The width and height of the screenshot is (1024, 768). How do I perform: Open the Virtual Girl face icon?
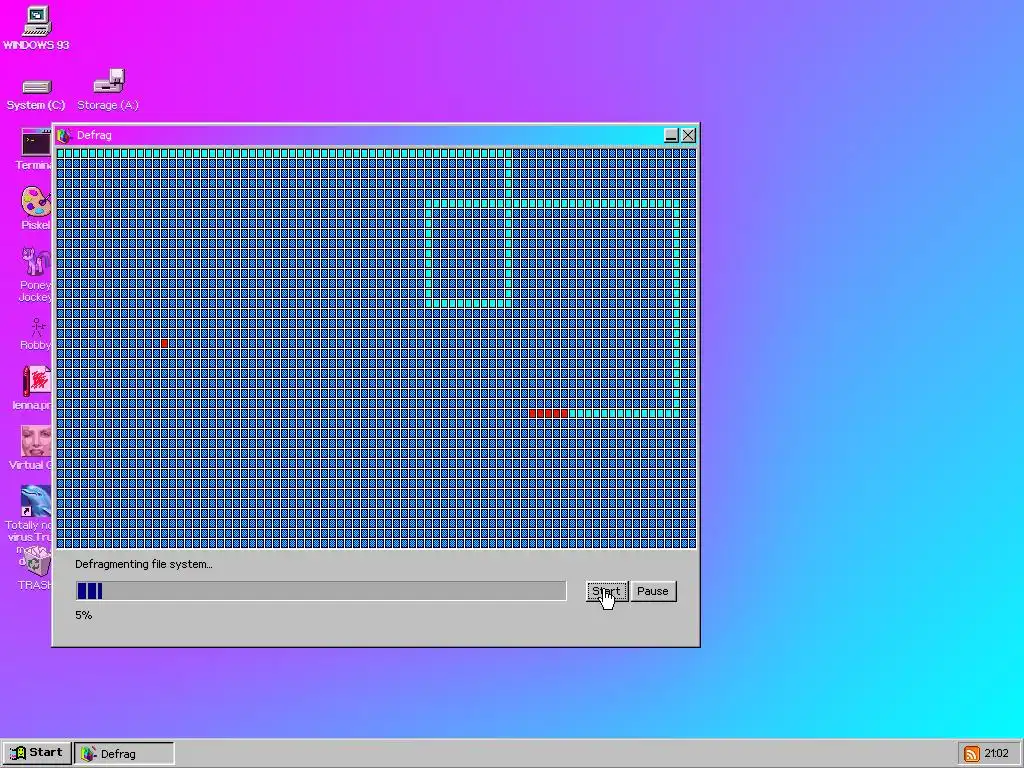(x=35, y=447)
